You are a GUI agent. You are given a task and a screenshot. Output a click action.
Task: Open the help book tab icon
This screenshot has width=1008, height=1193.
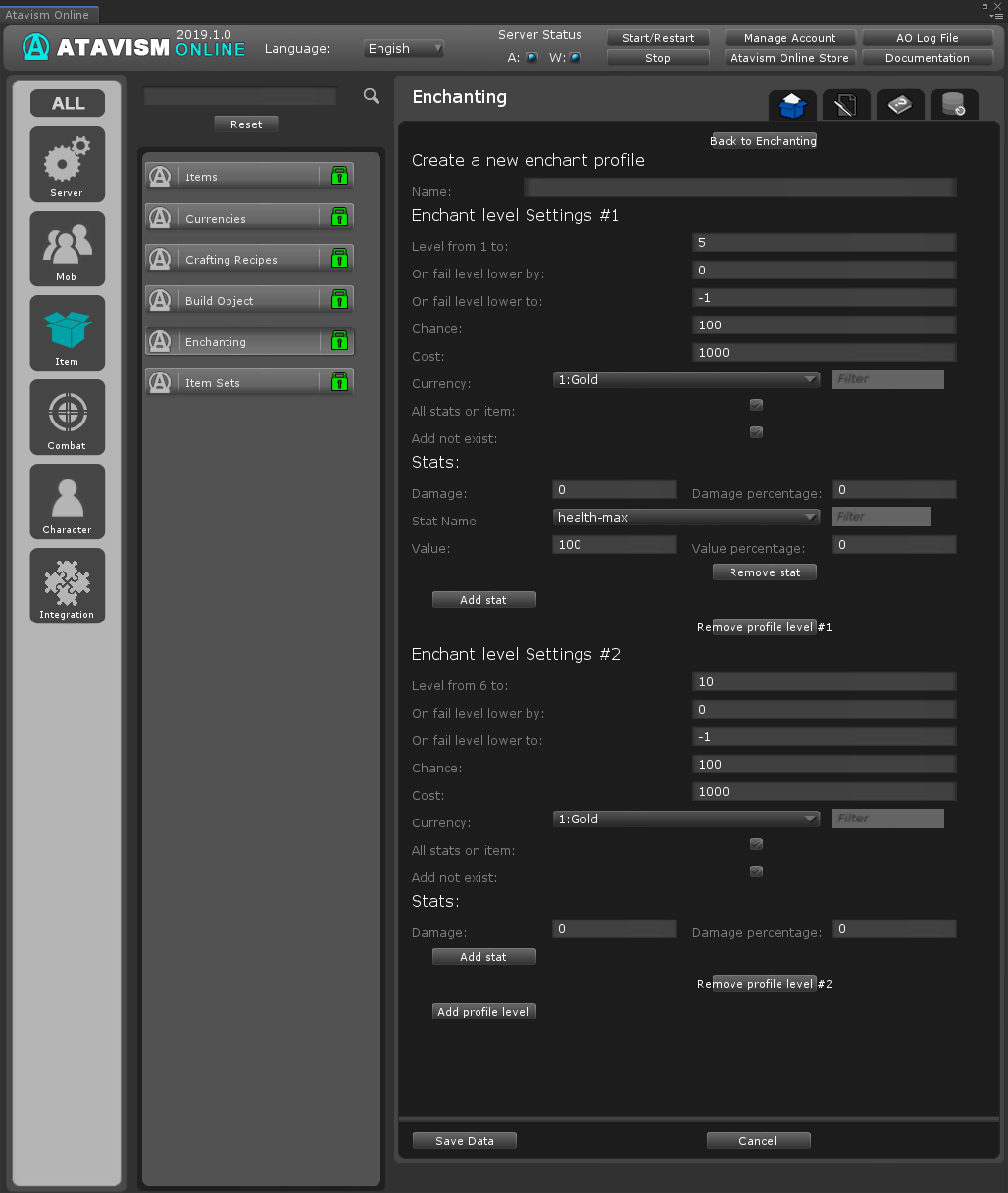click(899, 104)
